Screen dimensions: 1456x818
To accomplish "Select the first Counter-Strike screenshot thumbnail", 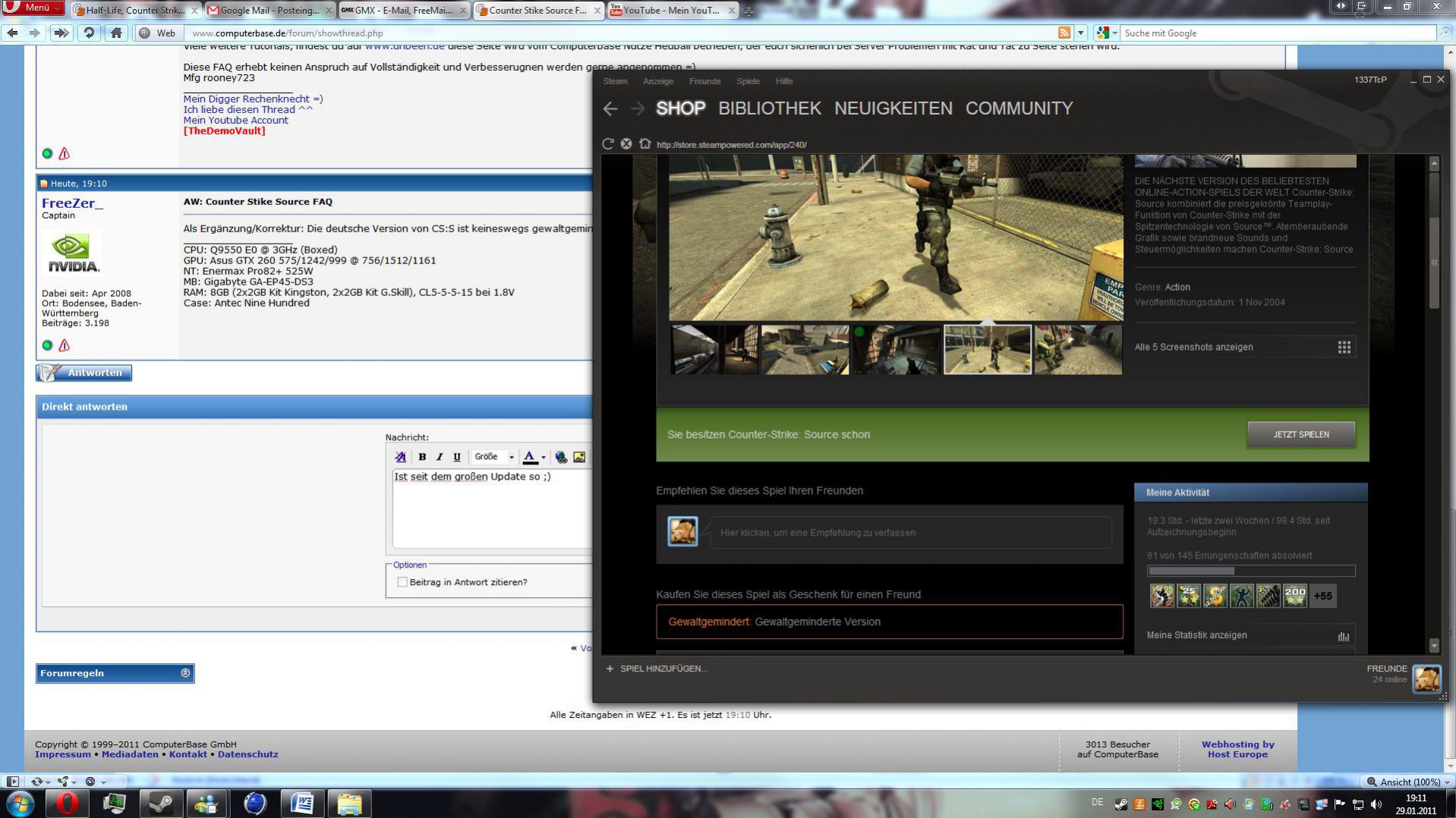I will (x=714, y=350).
